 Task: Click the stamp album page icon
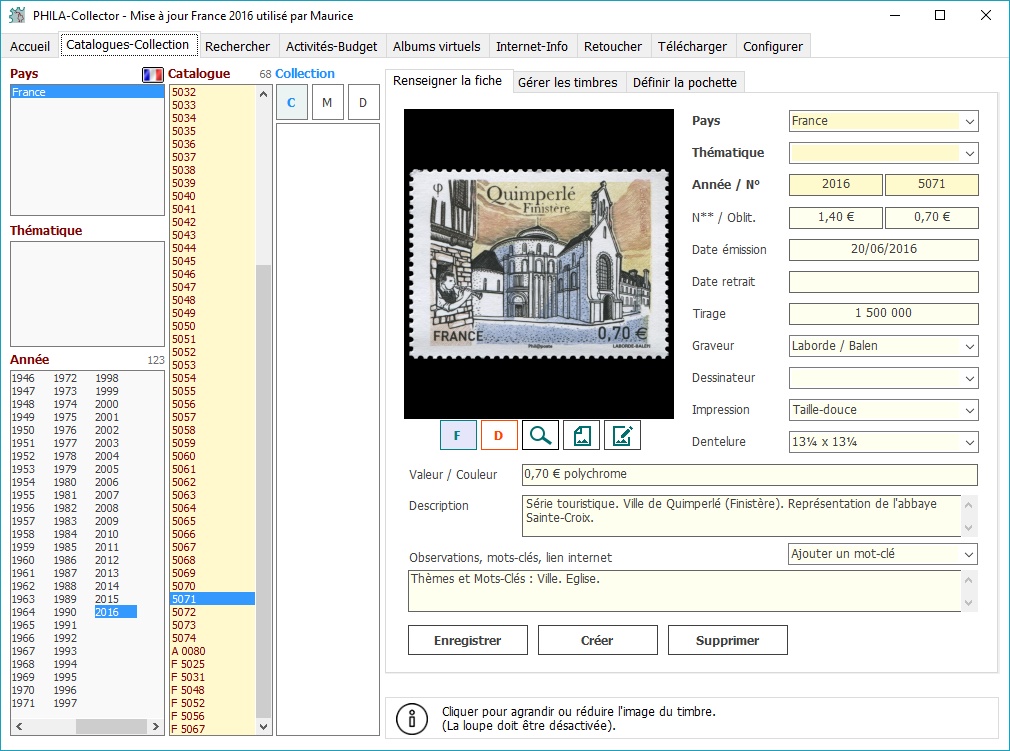click(582, 435)
